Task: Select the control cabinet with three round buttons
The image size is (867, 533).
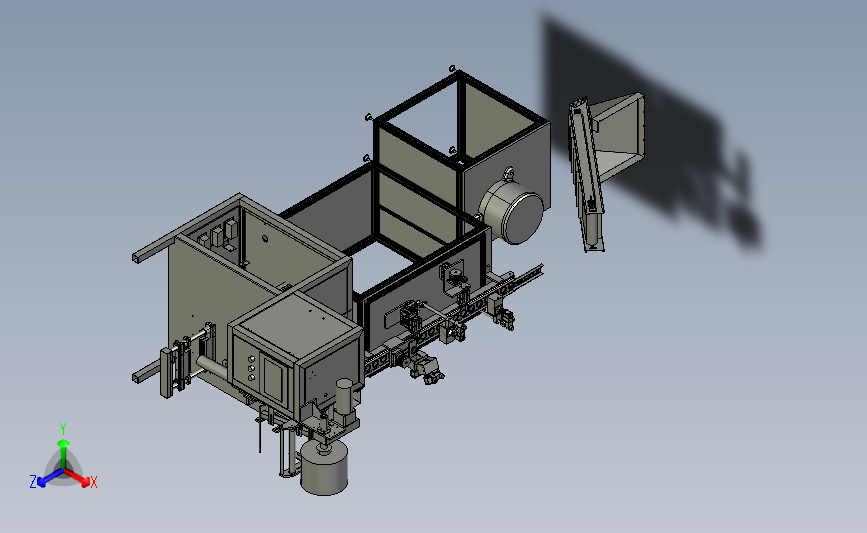Action: pos(297,354)
